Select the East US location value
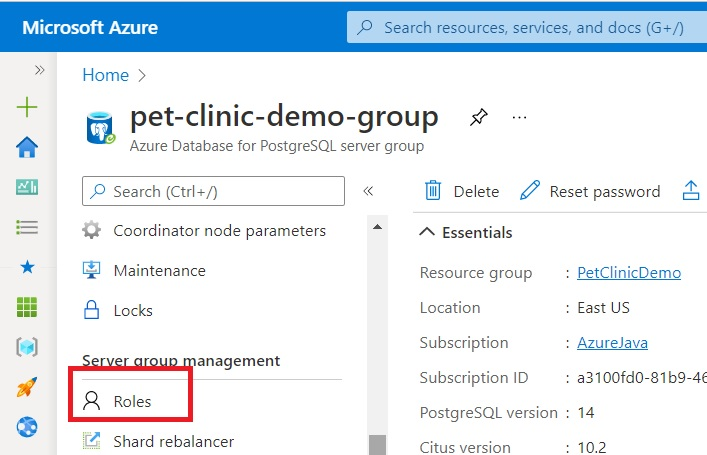This screenshot has width=707, height=455. [603, 308]
